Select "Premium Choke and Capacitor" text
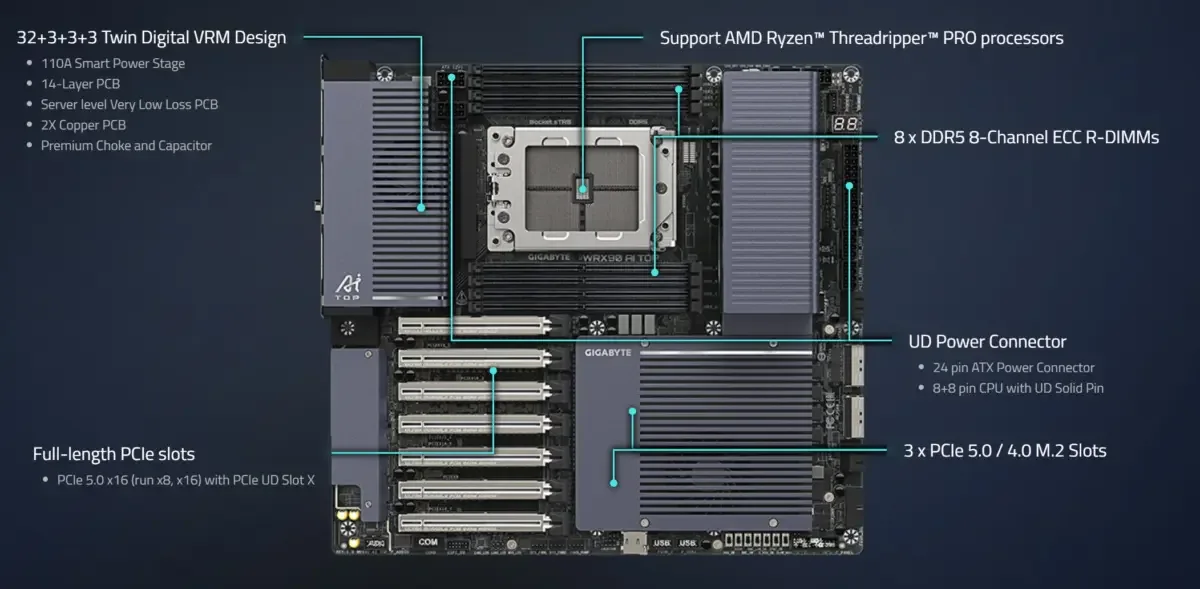This screenshot has width=1200, height=589. [126, 145]
